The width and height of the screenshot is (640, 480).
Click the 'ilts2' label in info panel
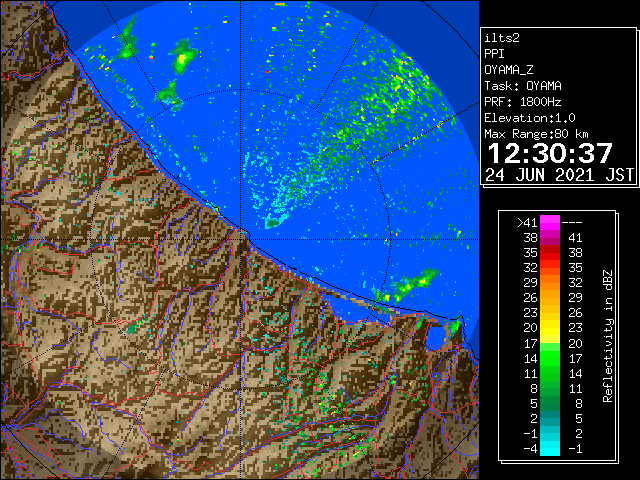click(502, 38)
